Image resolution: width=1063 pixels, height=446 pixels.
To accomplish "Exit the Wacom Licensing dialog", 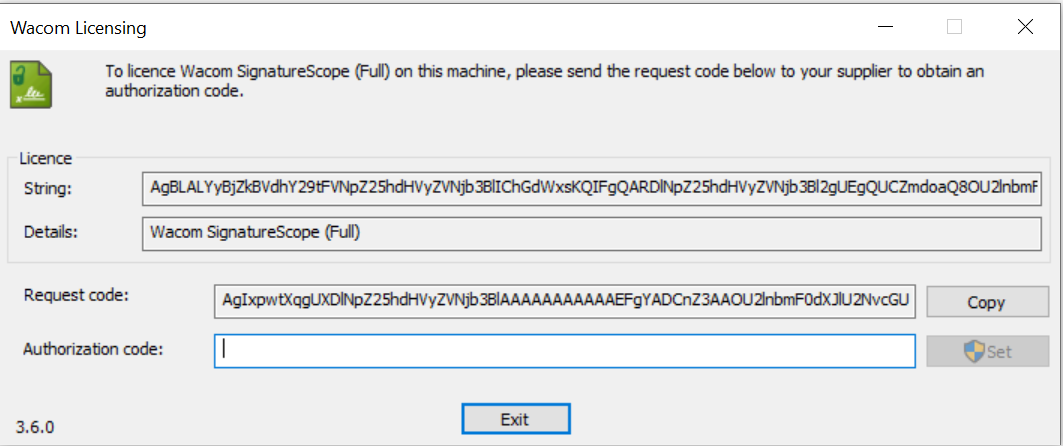I will 515,419.
